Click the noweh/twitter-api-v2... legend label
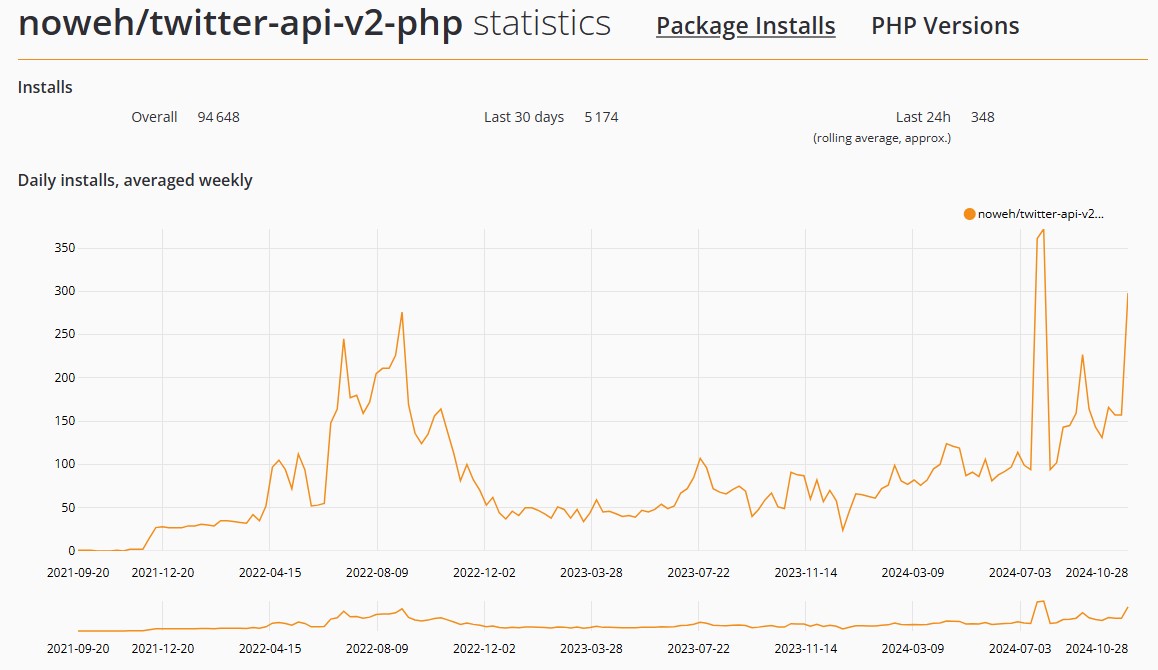The height and width of the screenshot is (670, 1158). click(x=1041, y=214)
